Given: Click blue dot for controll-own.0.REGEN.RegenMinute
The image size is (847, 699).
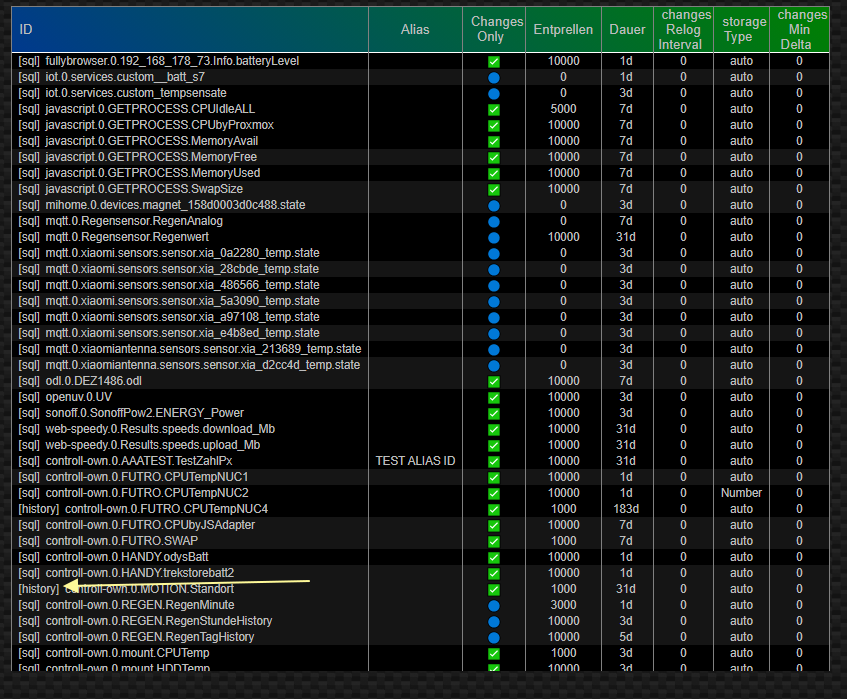Looking at the screenshot, I should tap(494, 605).
